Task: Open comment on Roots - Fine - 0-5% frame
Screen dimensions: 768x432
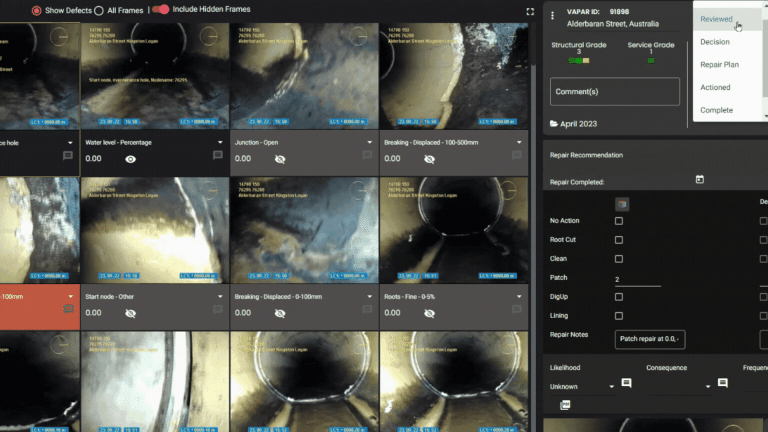Action: coord(516,310)
